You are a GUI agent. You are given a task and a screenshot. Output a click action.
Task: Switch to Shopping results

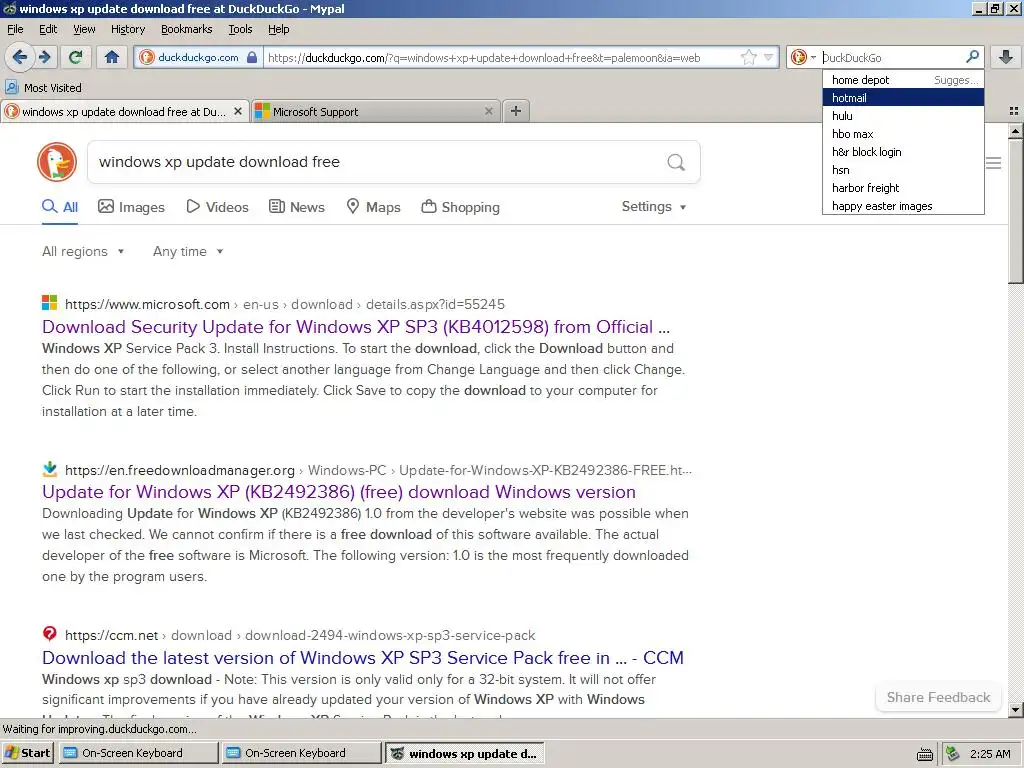click(460, 207)
